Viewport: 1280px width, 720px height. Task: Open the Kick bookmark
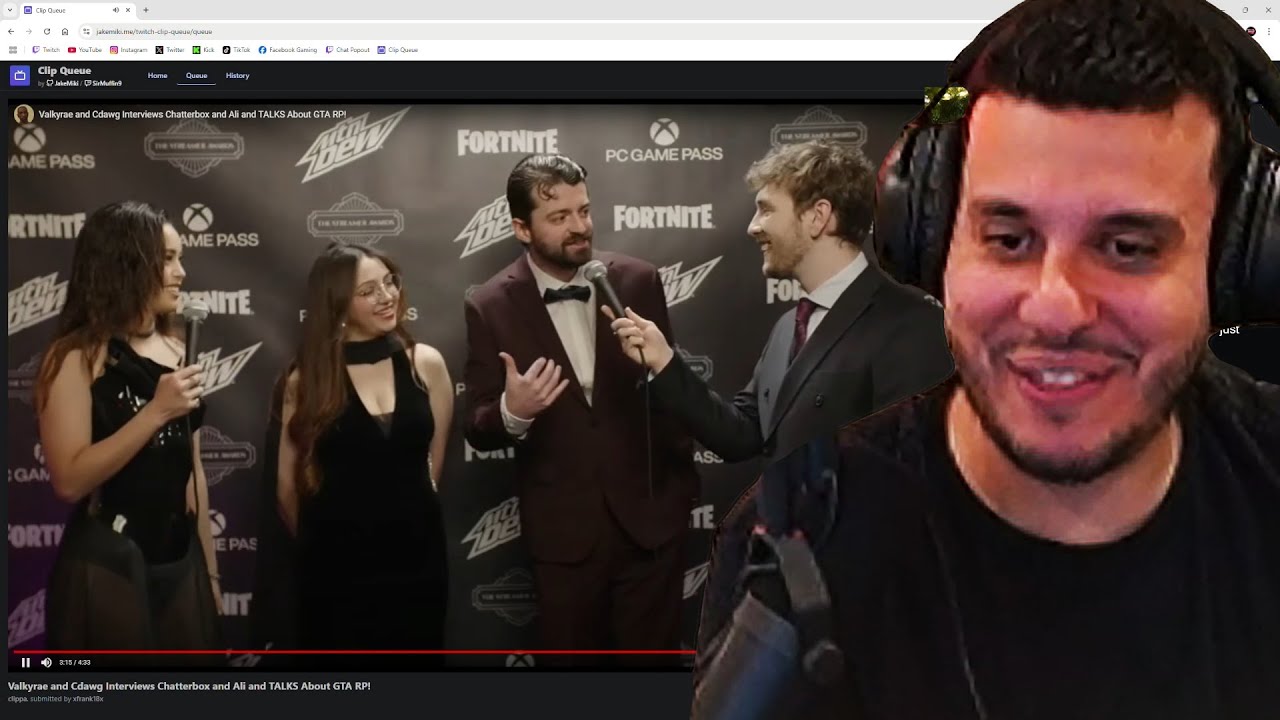click(x=204, y=49)
